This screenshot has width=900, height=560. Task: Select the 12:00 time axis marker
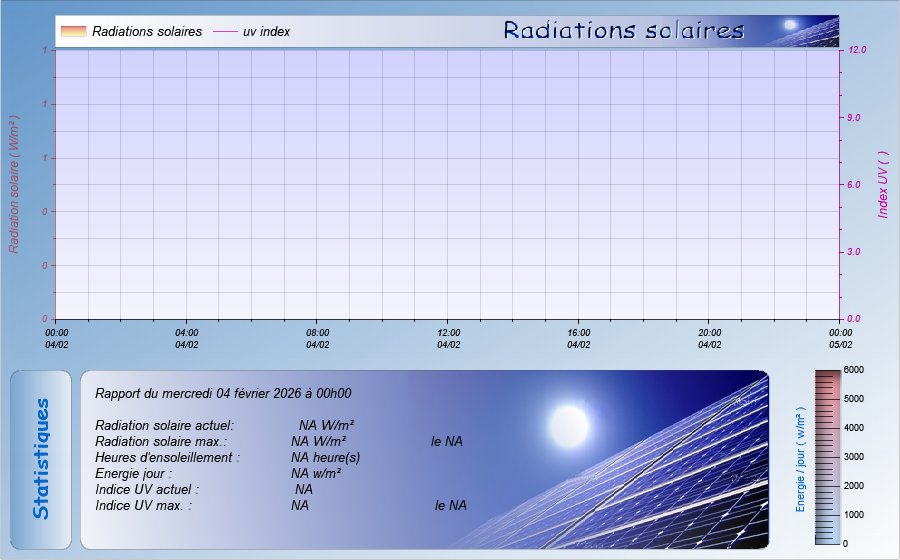pyautogui.click(x=449, y=338)
